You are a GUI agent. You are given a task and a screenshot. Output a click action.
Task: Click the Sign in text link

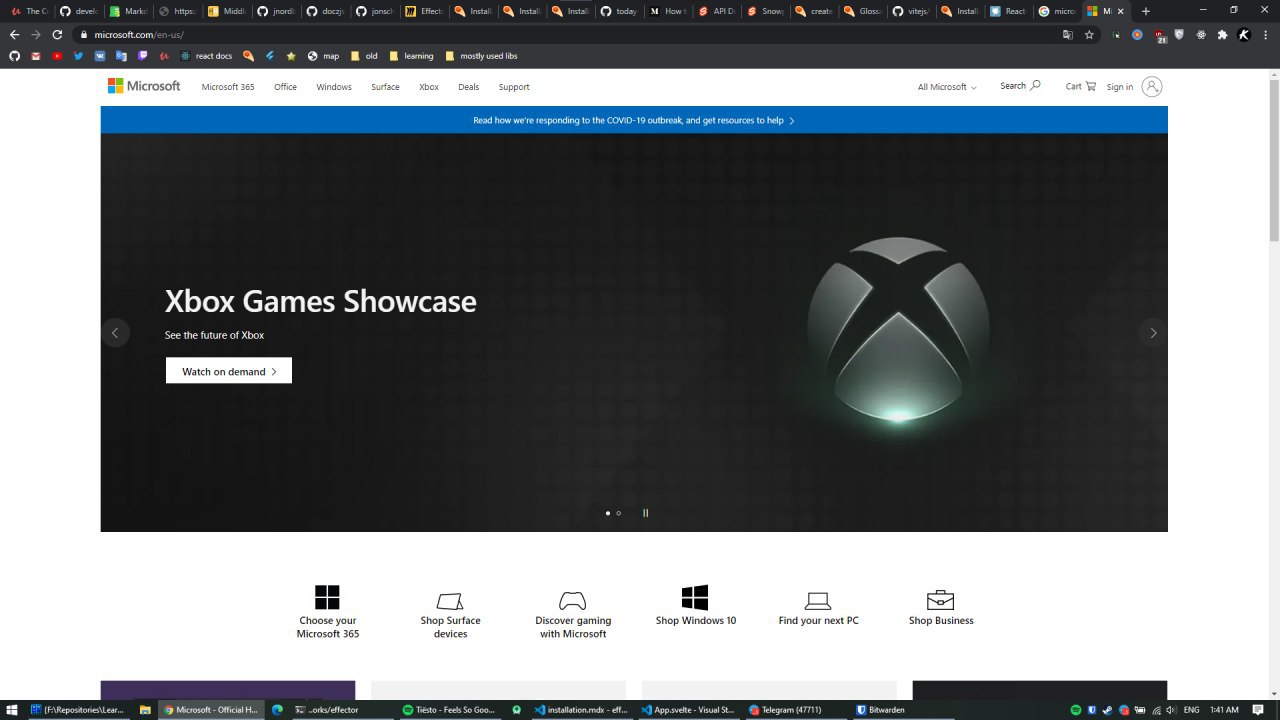tap(1120, 87)
